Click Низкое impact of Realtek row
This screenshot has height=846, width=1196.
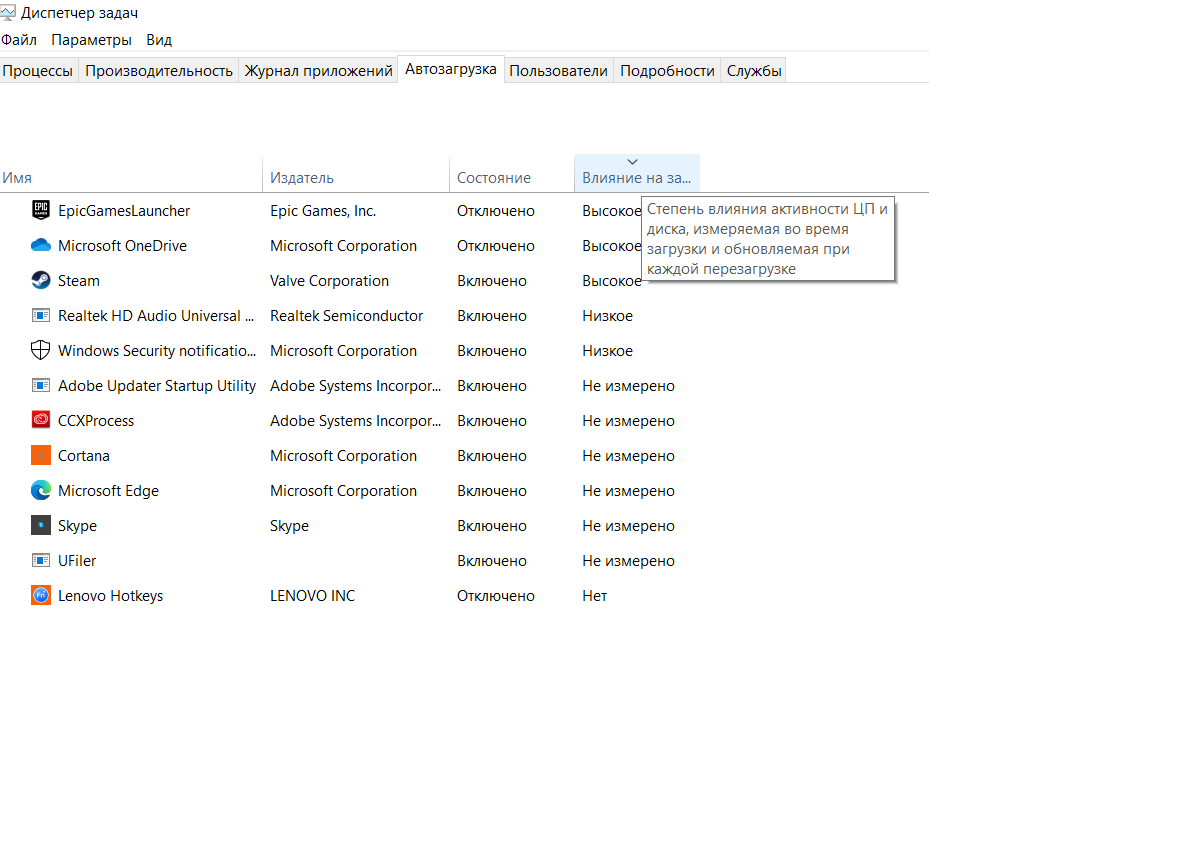click(x=607, y=316)
